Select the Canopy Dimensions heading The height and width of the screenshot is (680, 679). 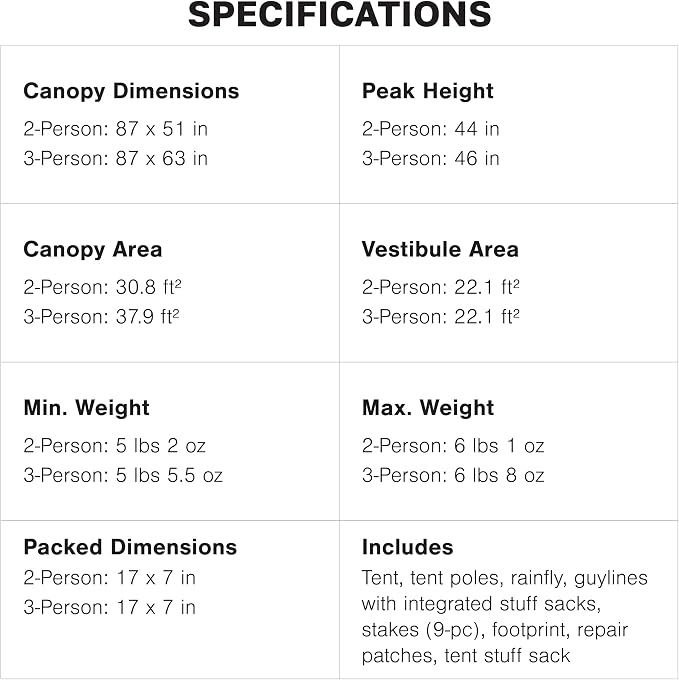[x=131, y=92]
